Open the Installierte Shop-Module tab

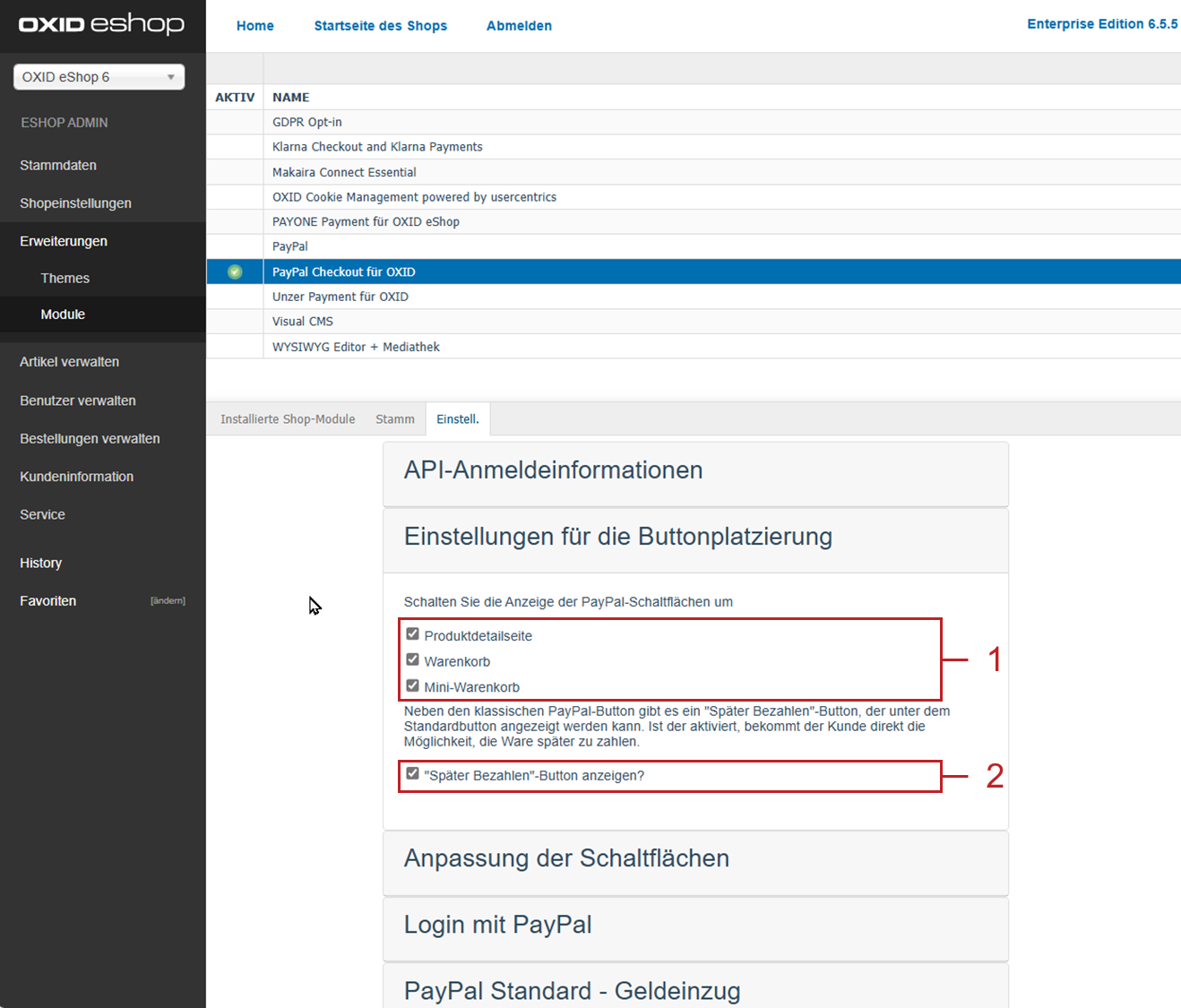(287, 418)
